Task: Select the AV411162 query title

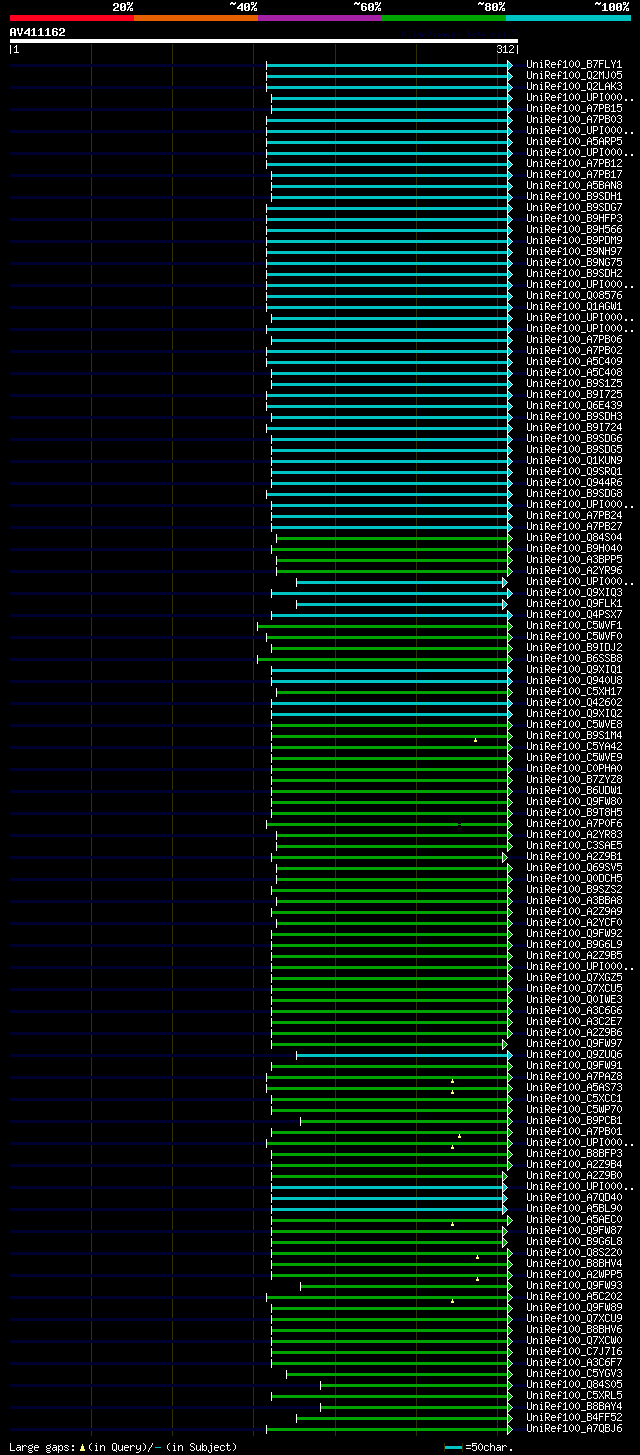Action: click(38, 32)
